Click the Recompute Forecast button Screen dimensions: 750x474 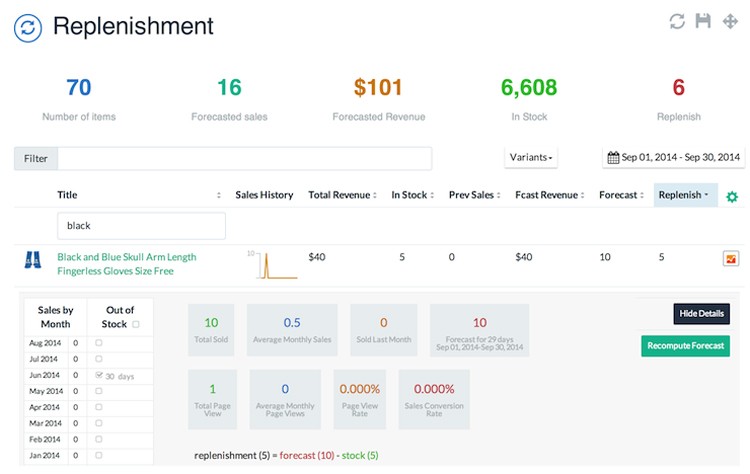685,346
